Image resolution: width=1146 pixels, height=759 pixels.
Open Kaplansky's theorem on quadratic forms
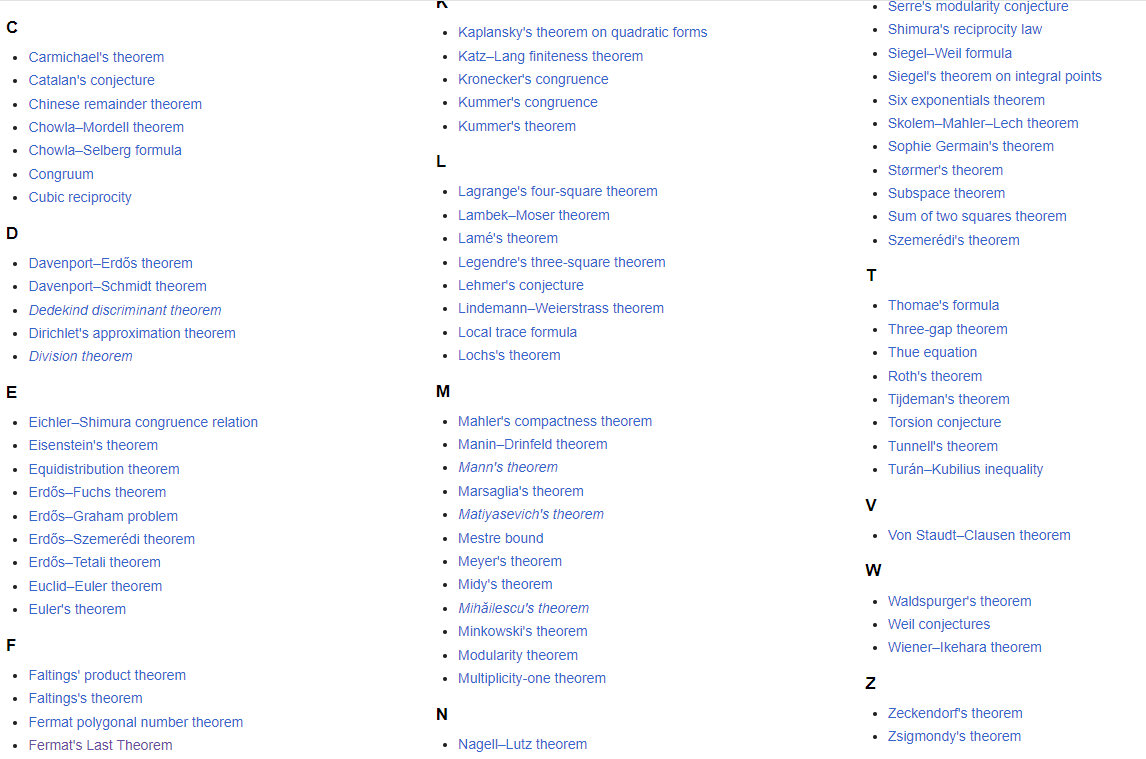tap(582, 32)
